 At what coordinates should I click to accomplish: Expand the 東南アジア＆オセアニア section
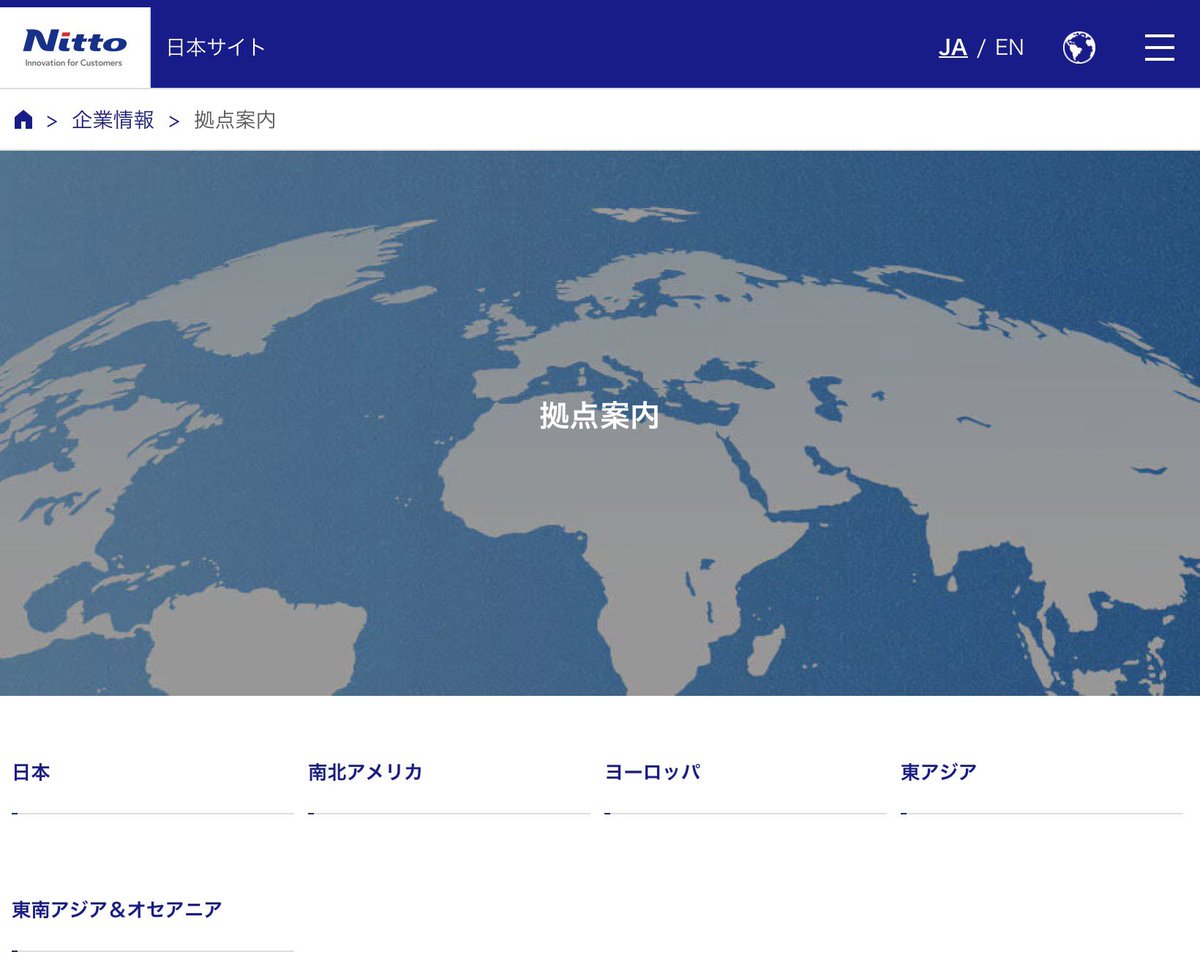[x=116, y=910]
